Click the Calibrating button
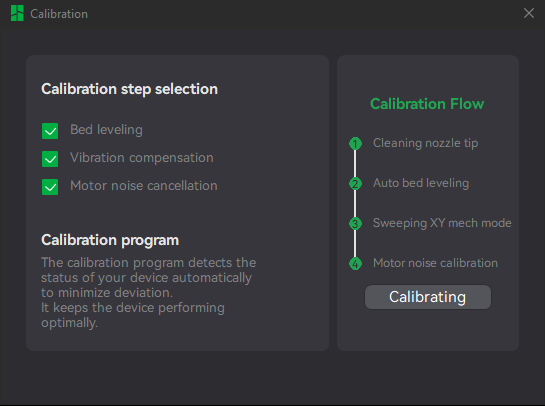 428,297
